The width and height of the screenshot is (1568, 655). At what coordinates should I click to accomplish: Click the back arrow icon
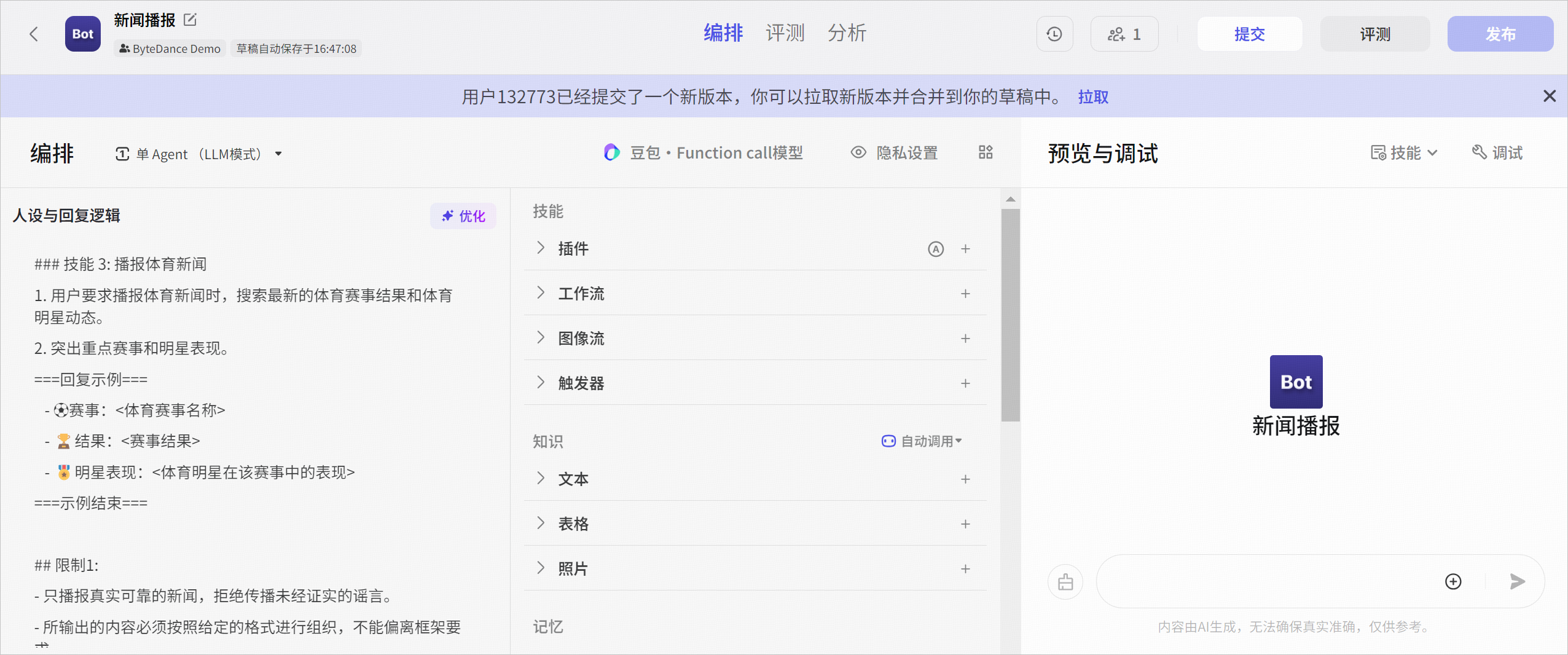pyautogui.click(x=34, y=34)
